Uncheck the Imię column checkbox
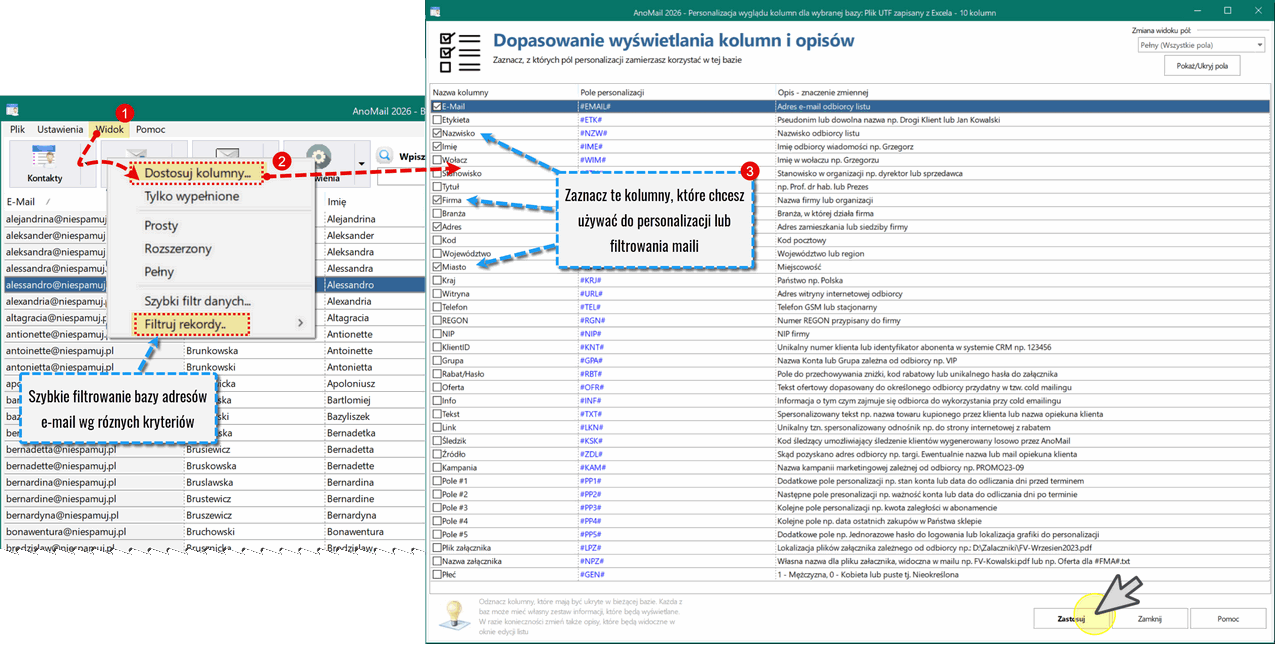Viewport: 1280px width, 649px height. point(437,146)
